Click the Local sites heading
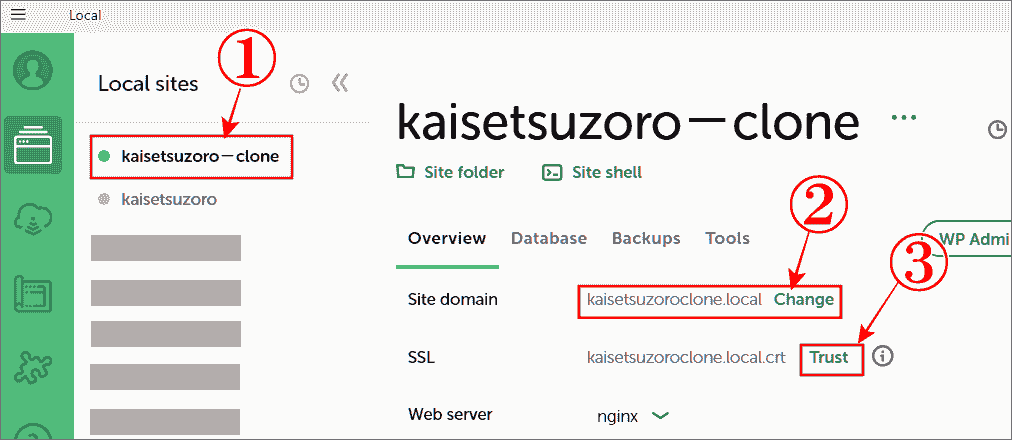This screenshot has height=440, width=1012. click(x=148, y=83)
